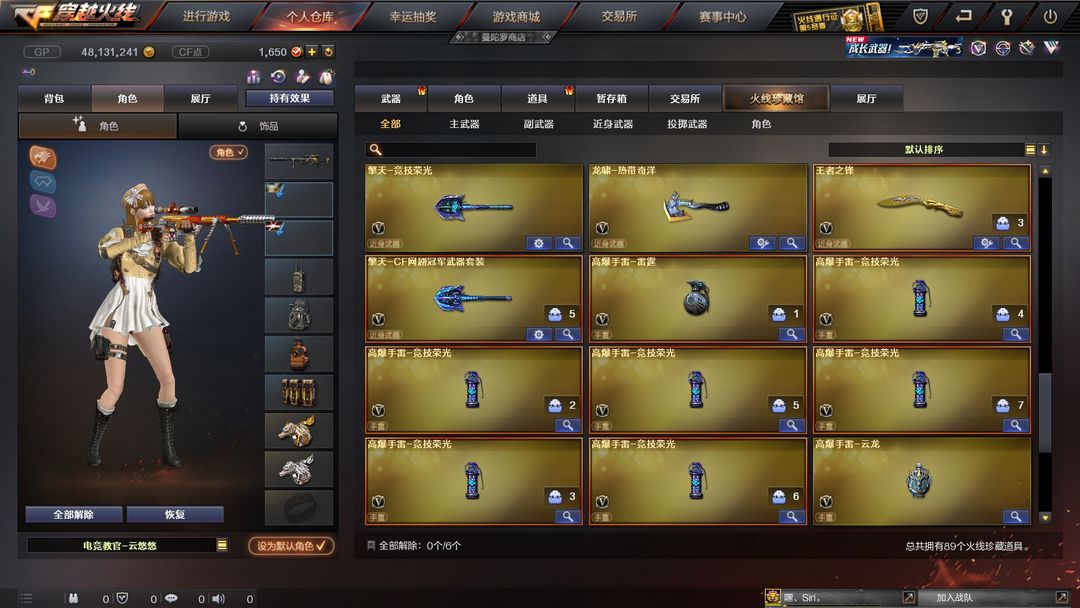
Task: Open gear settings on 擎天-竞技荣光 card
Action: pos(539,242)
